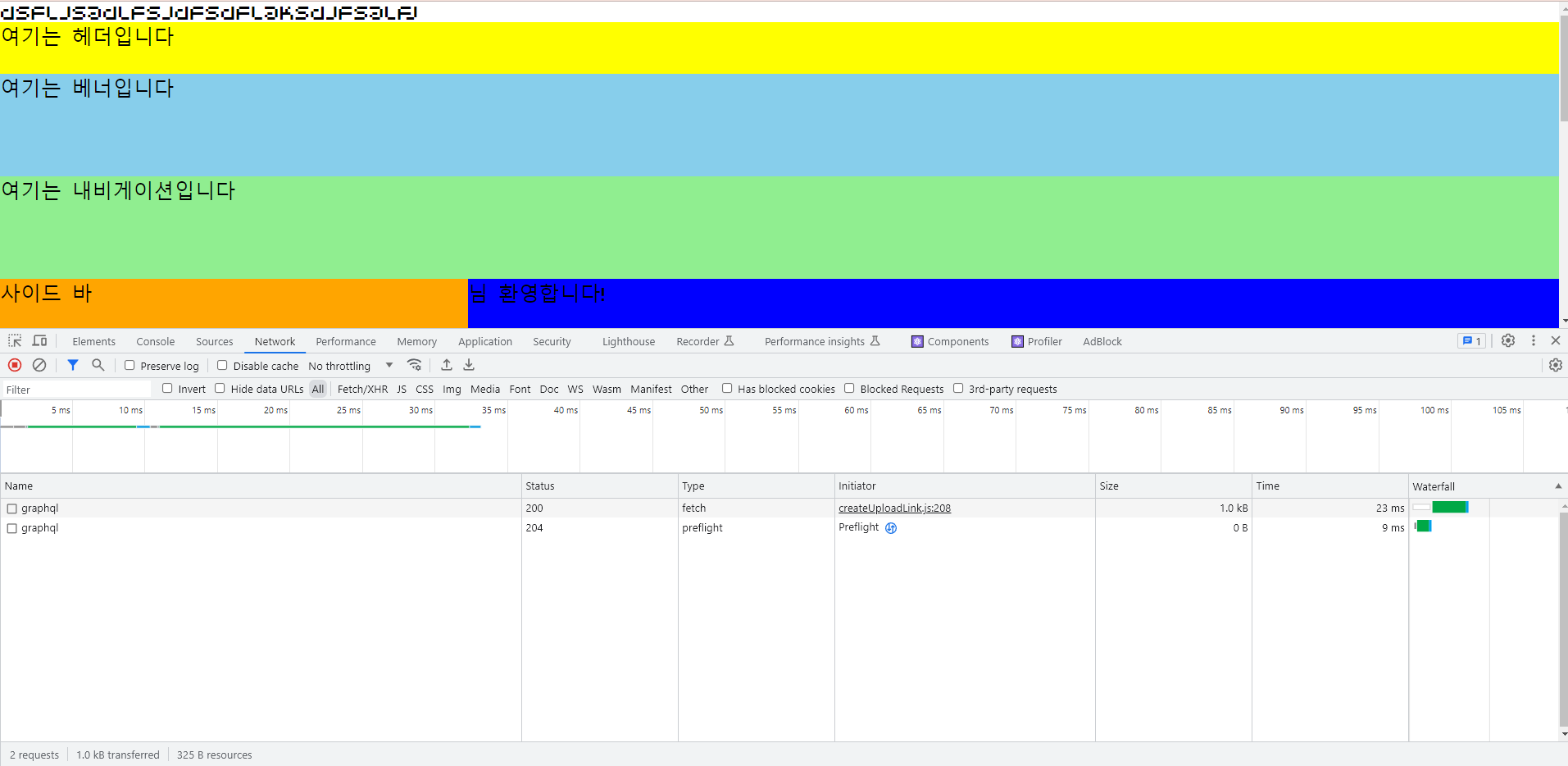Click the Preflight request link icon
This screenshot has width=1568, height=766.
pyautogui.click(x=891, y=528)
